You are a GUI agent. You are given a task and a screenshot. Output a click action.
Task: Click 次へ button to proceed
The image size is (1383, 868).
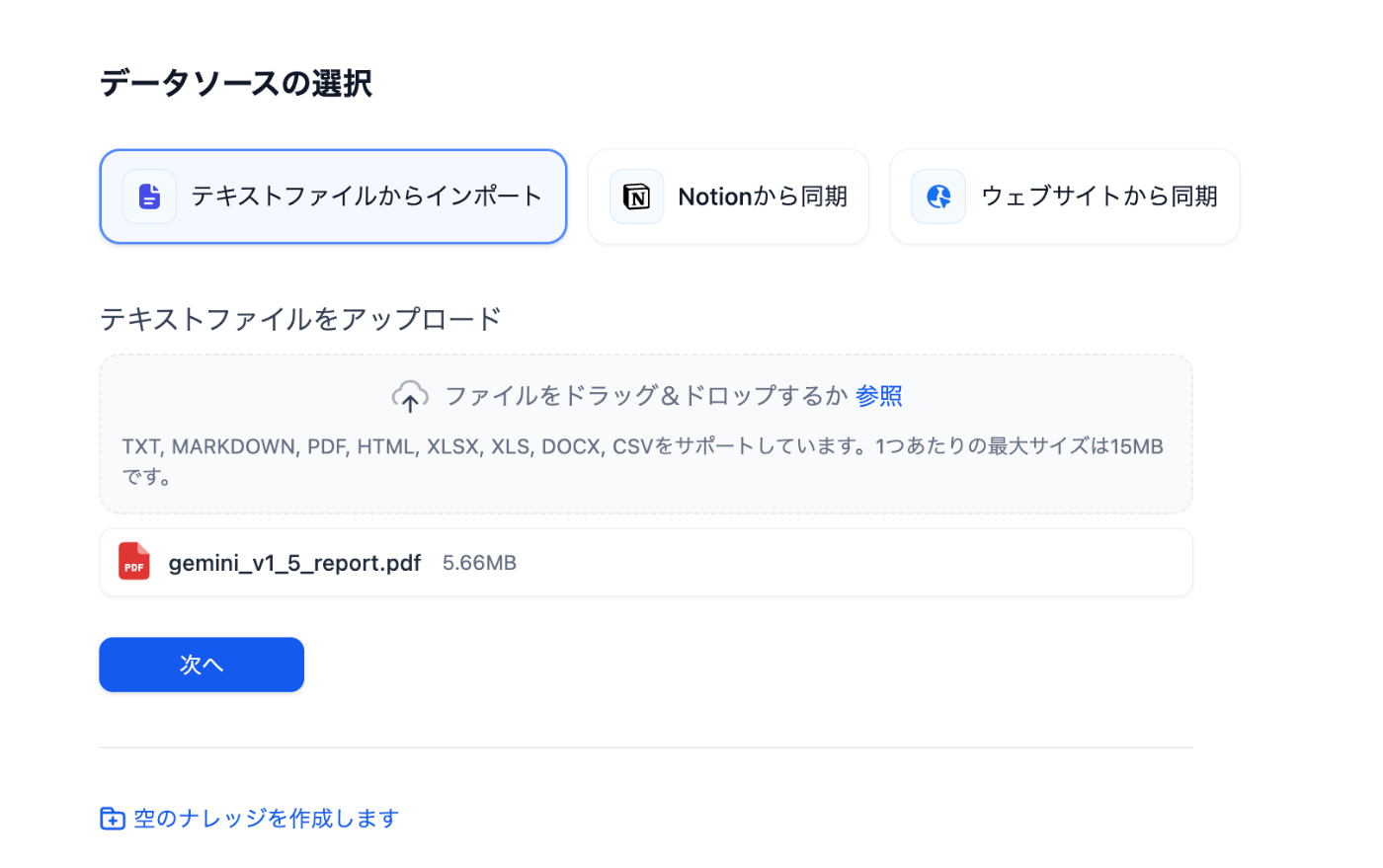[202, 665]
